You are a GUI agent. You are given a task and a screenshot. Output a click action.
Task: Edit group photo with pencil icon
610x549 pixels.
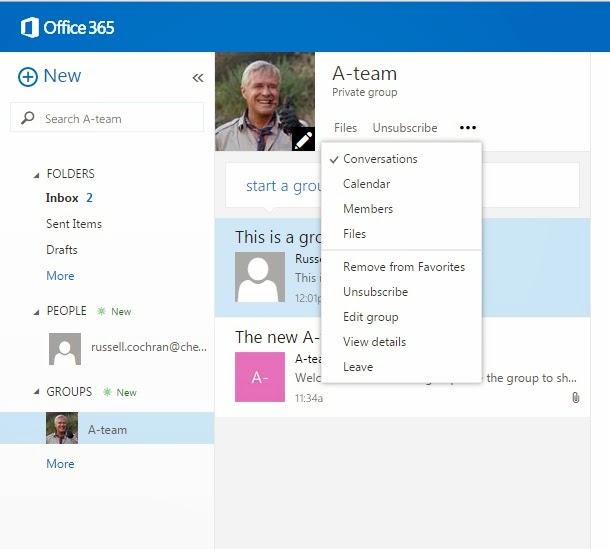pos(303,139)
